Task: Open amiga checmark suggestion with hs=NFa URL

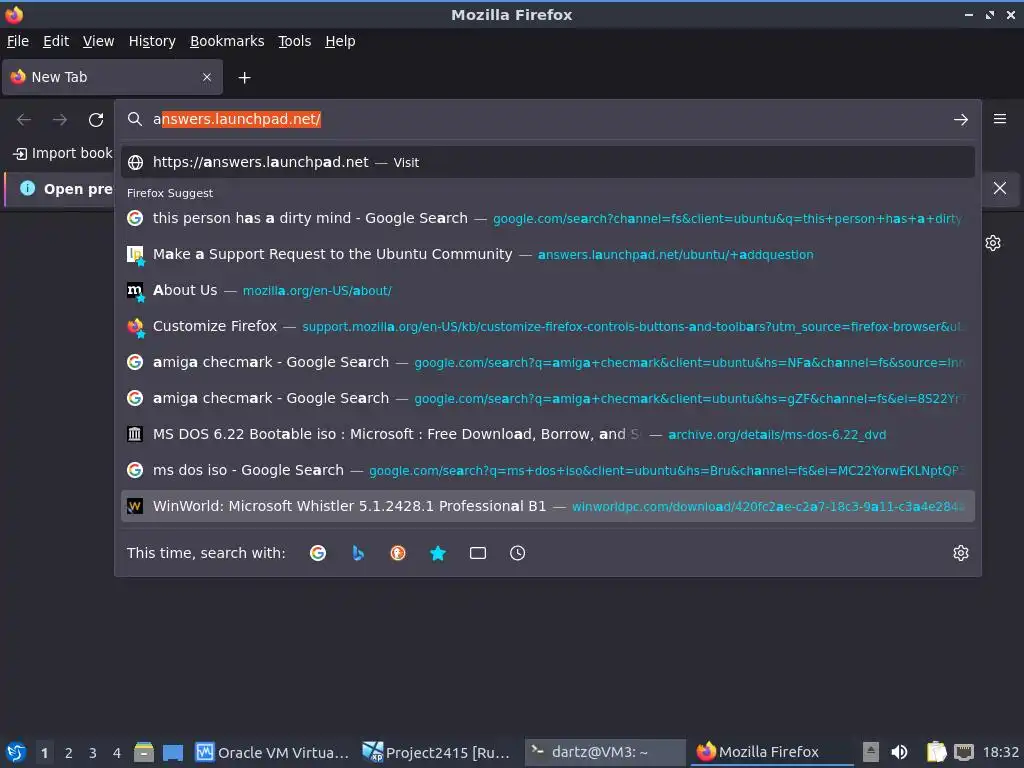Action: pyautogui.click(x=547, y=362)
